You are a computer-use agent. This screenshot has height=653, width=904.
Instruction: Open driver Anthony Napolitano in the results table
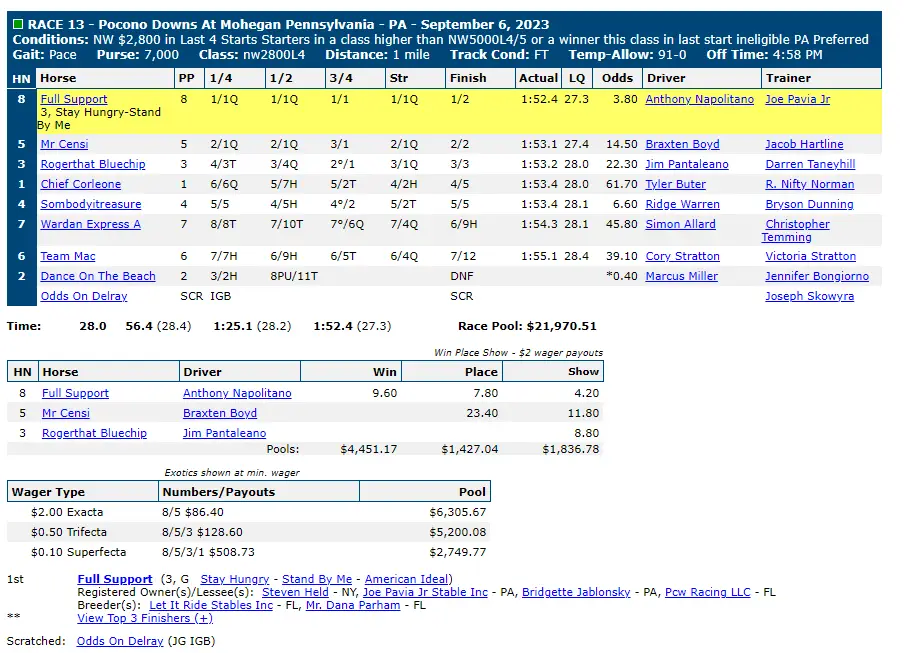699,99
